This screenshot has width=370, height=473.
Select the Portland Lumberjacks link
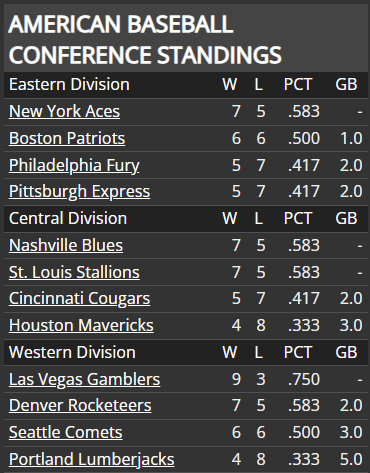tap(91, 460)
